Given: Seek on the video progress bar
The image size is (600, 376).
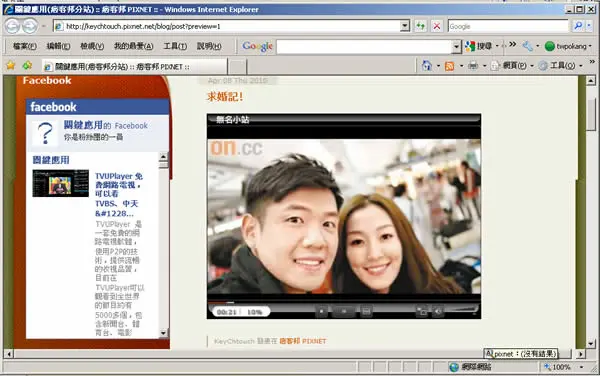Looking at the screenshot, I should (x=344, y=302).
